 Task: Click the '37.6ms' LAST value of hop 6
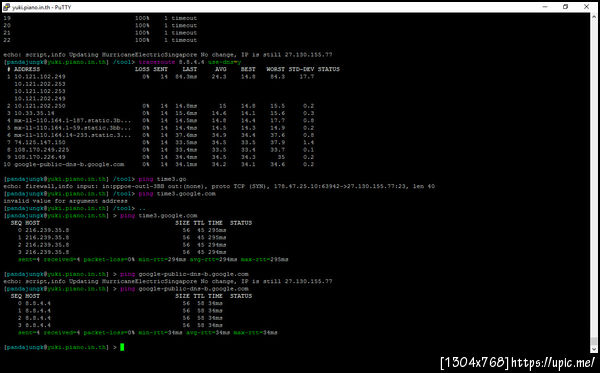pyautogui.click(x=186, y=135)
